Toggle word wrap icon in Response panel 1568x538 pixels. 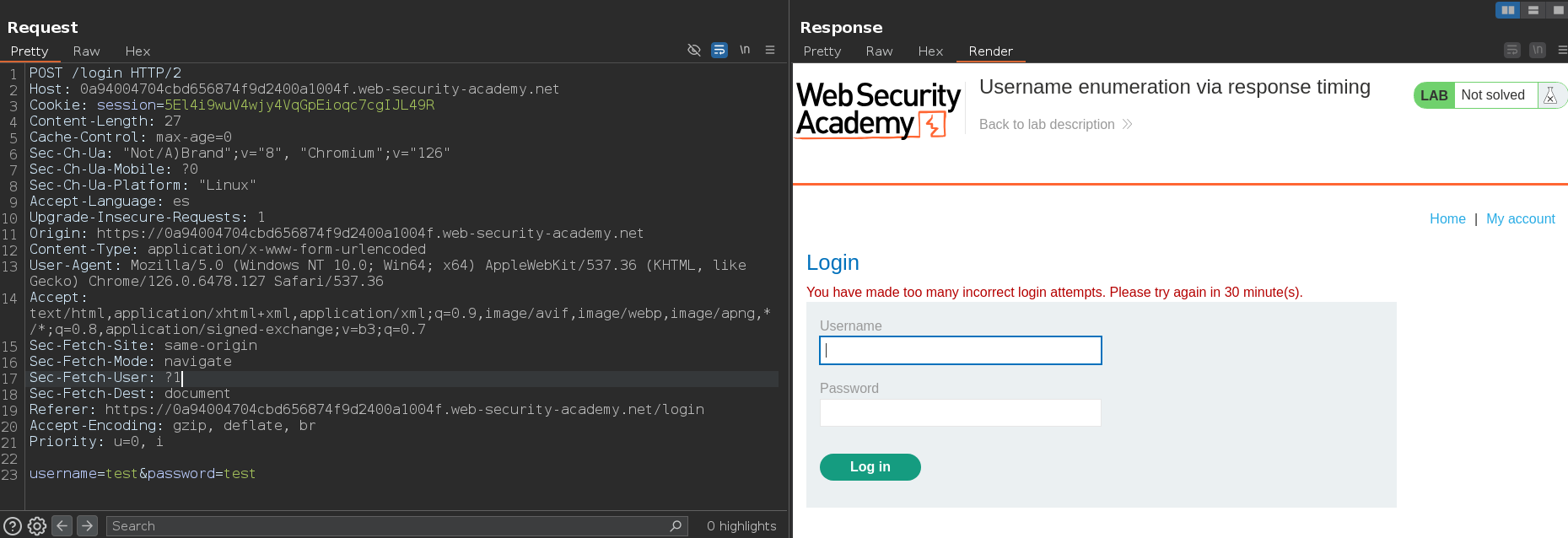1512,51
